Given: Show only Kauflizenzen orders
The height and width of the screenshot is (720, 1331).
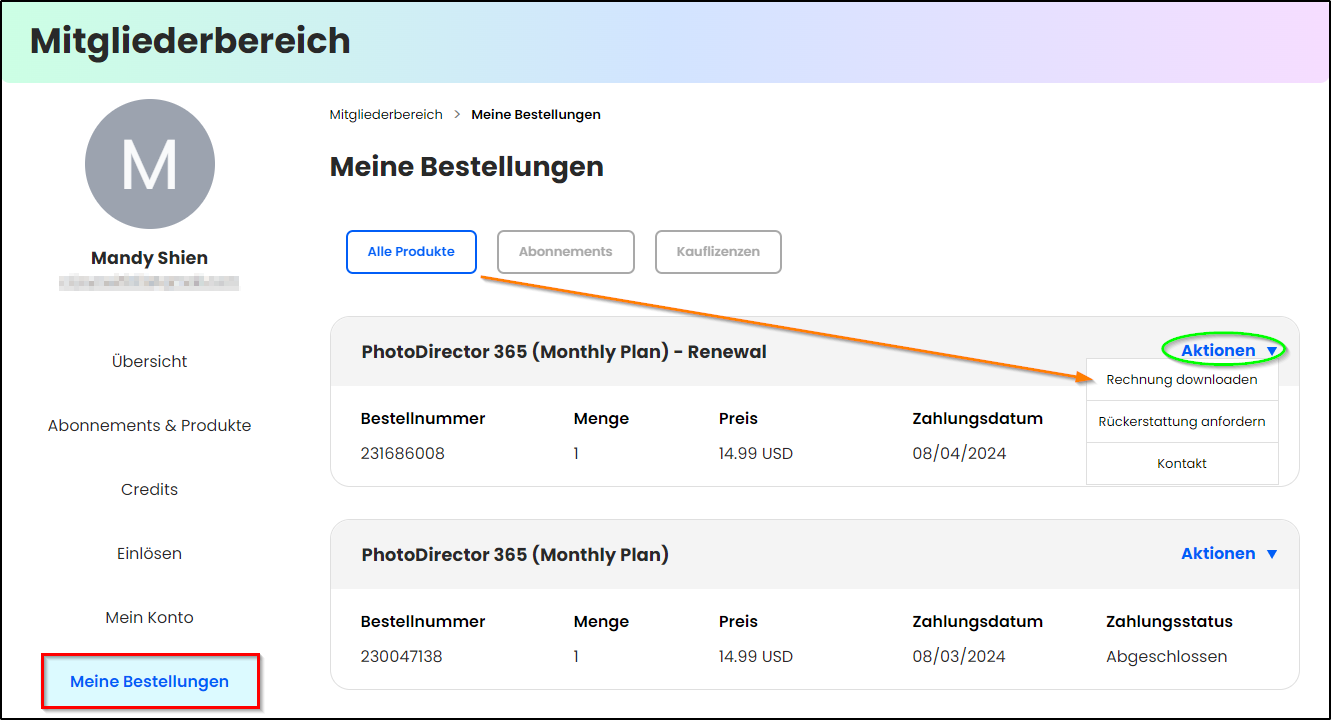Looking at the screenshot, I should [718, 252].
